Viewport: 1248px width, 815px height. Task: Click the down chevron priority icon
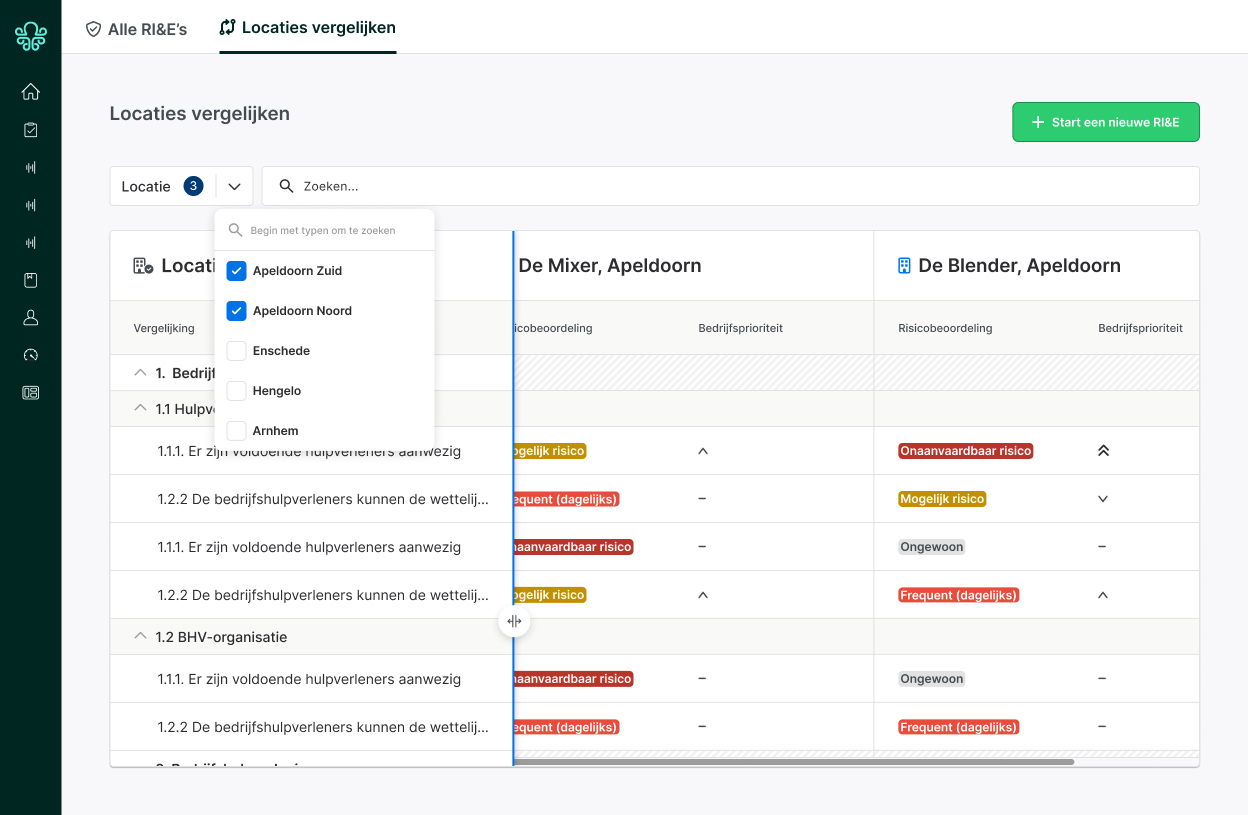pos(1103,498)
